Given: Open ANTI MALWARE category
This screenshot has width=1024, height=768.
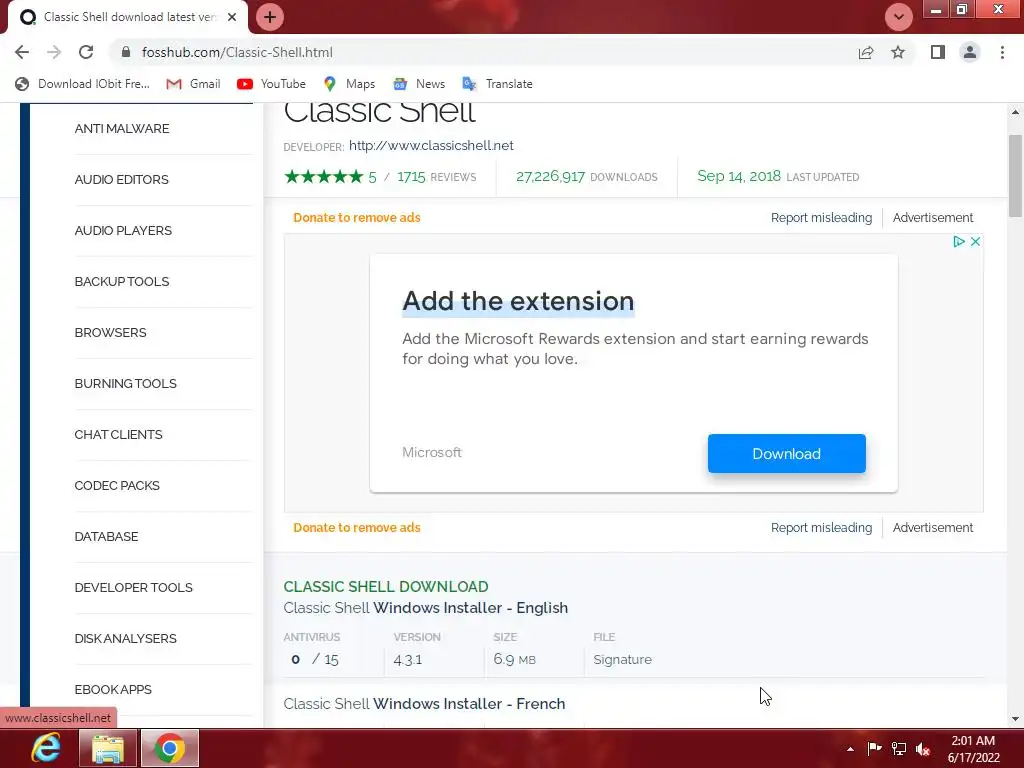Looking at the screenshot, I should click(x=122, y=129).
